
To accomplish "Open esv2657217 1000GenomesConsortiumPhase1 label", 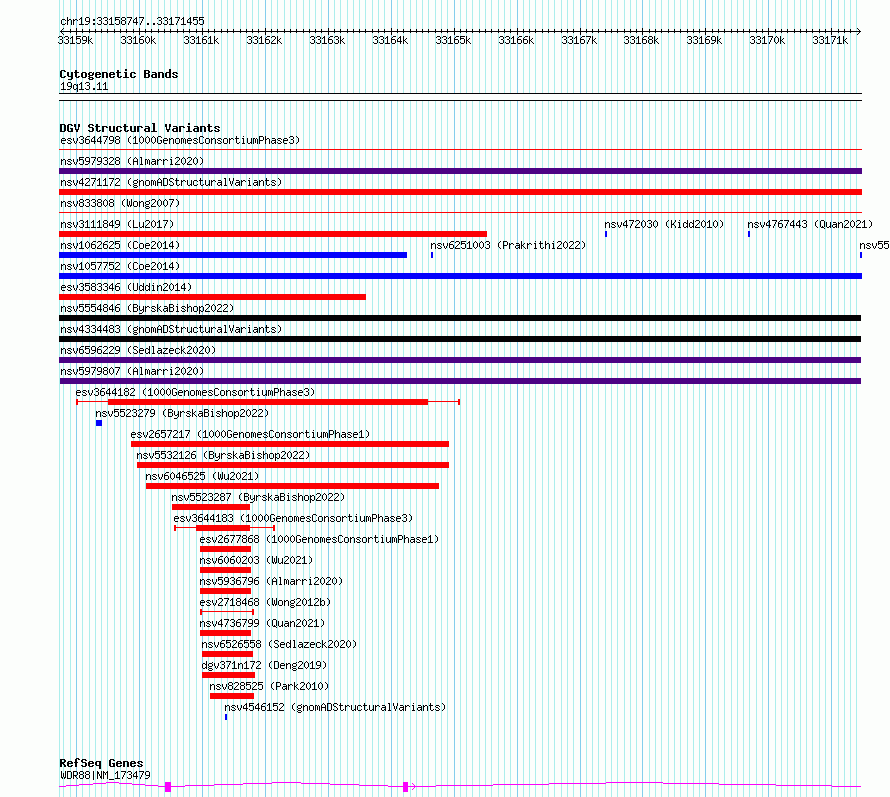I will [x=250, y=434].
